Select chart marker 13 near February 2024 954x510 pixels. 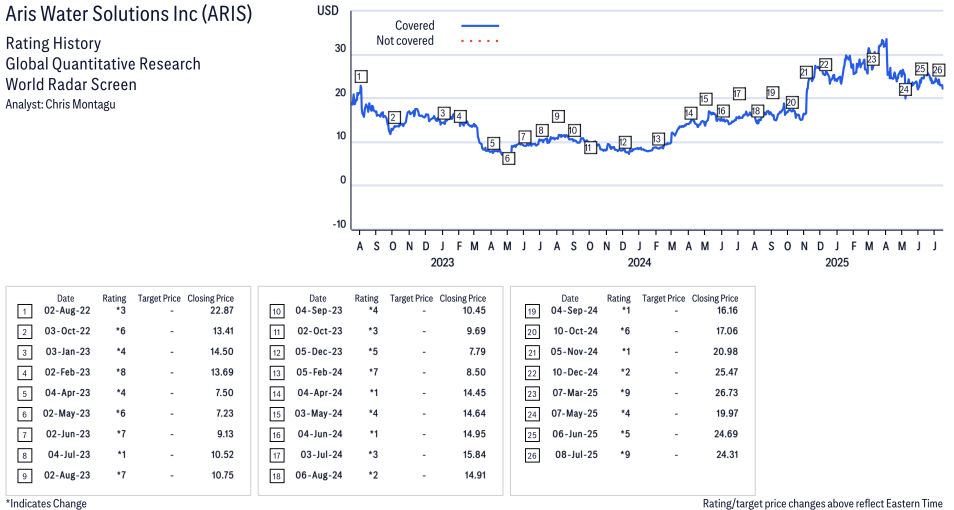657,139
